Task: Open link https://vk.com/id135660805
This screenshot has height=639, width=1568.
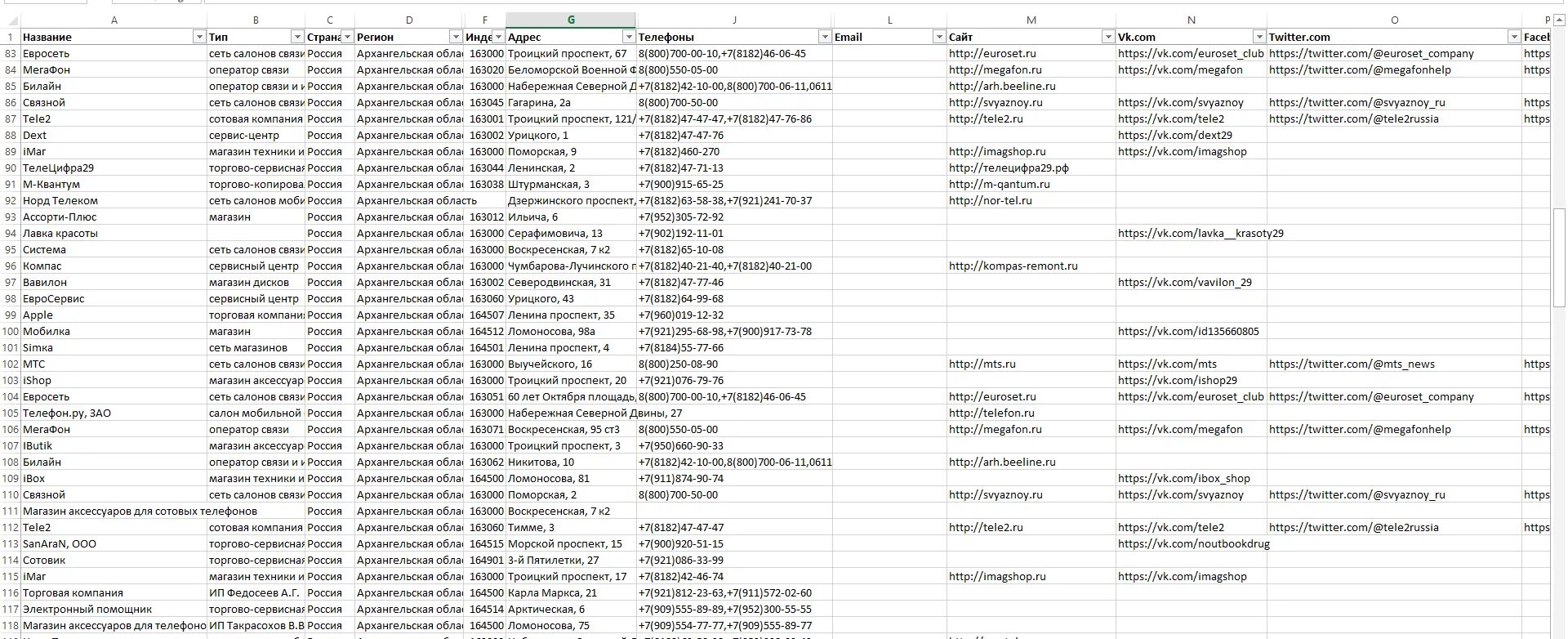Action: pos(1188,331)
